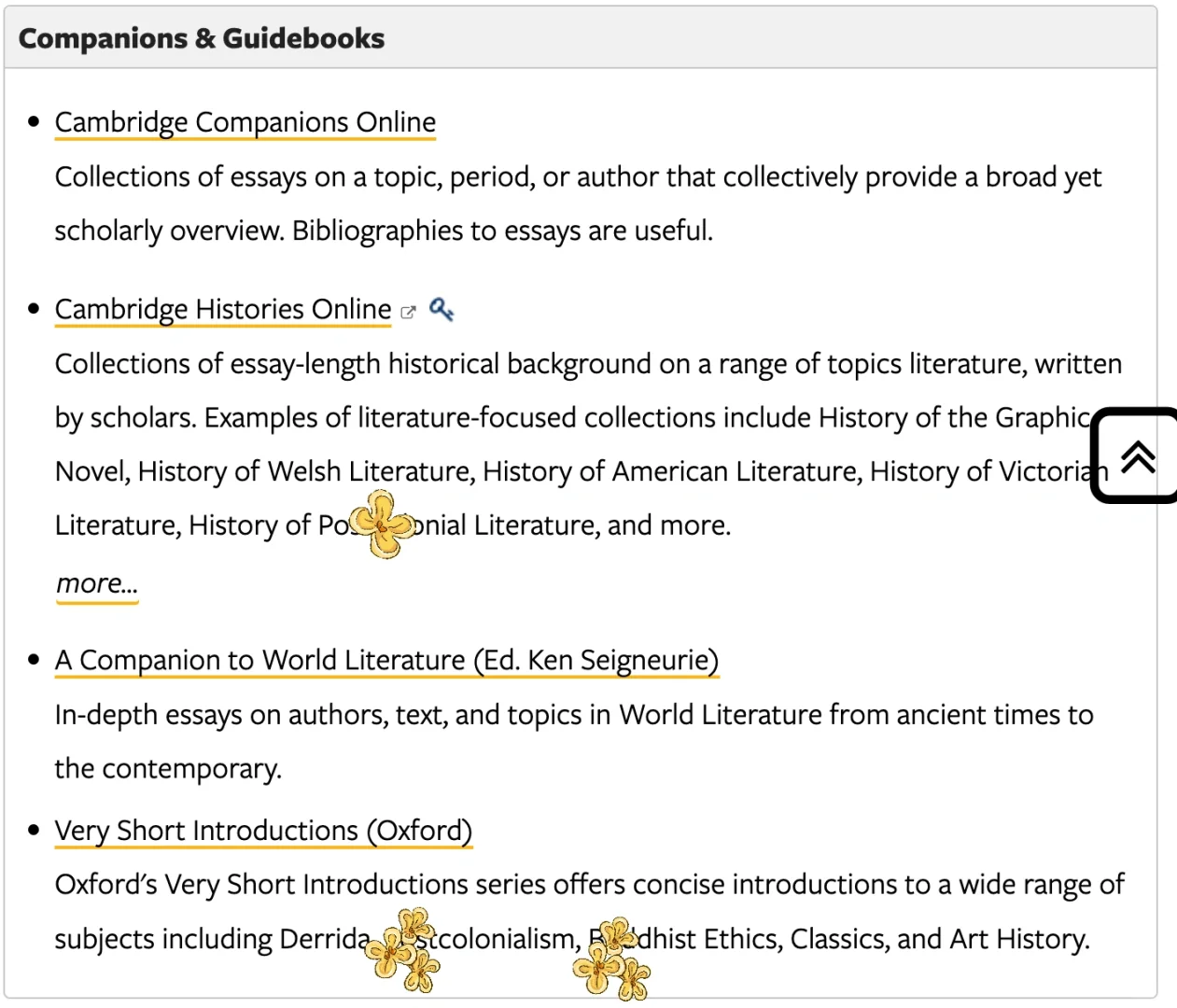Open the Cambridge Histories Online link
The image size is (1177, 1008).
tap(223, 309)
